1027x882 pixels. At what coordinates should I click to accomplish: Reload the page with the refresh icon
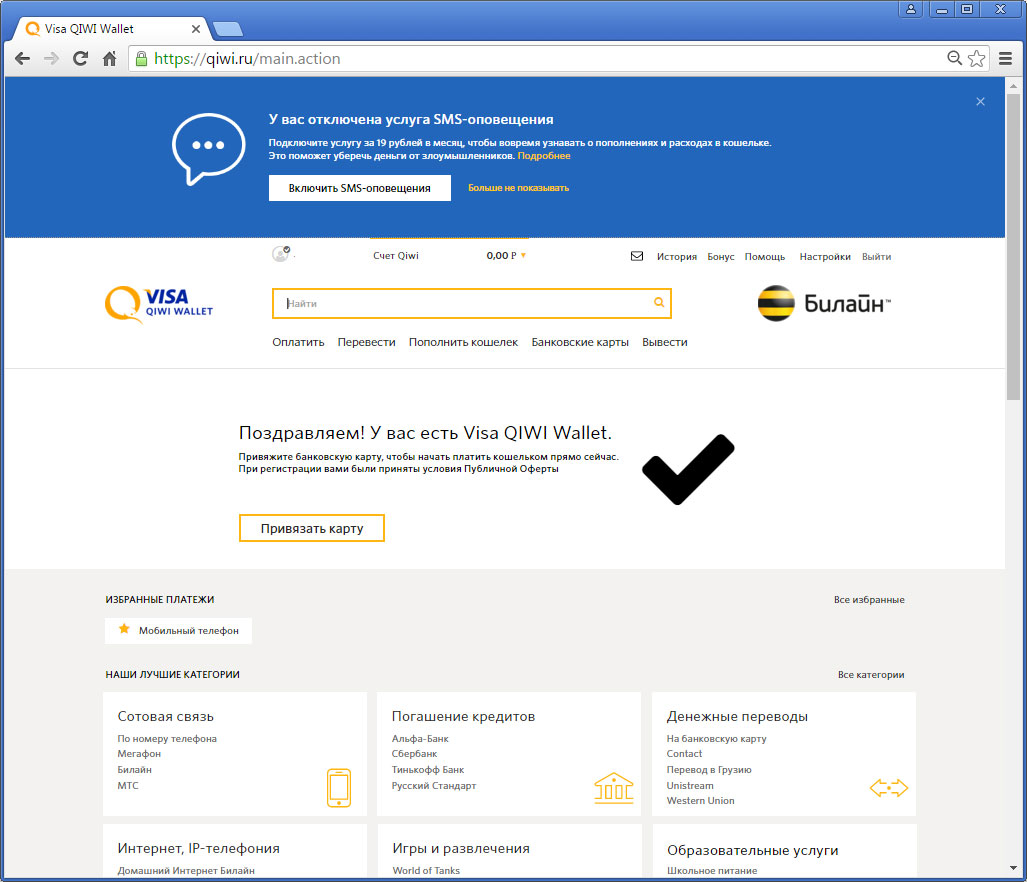coord(81,59)
